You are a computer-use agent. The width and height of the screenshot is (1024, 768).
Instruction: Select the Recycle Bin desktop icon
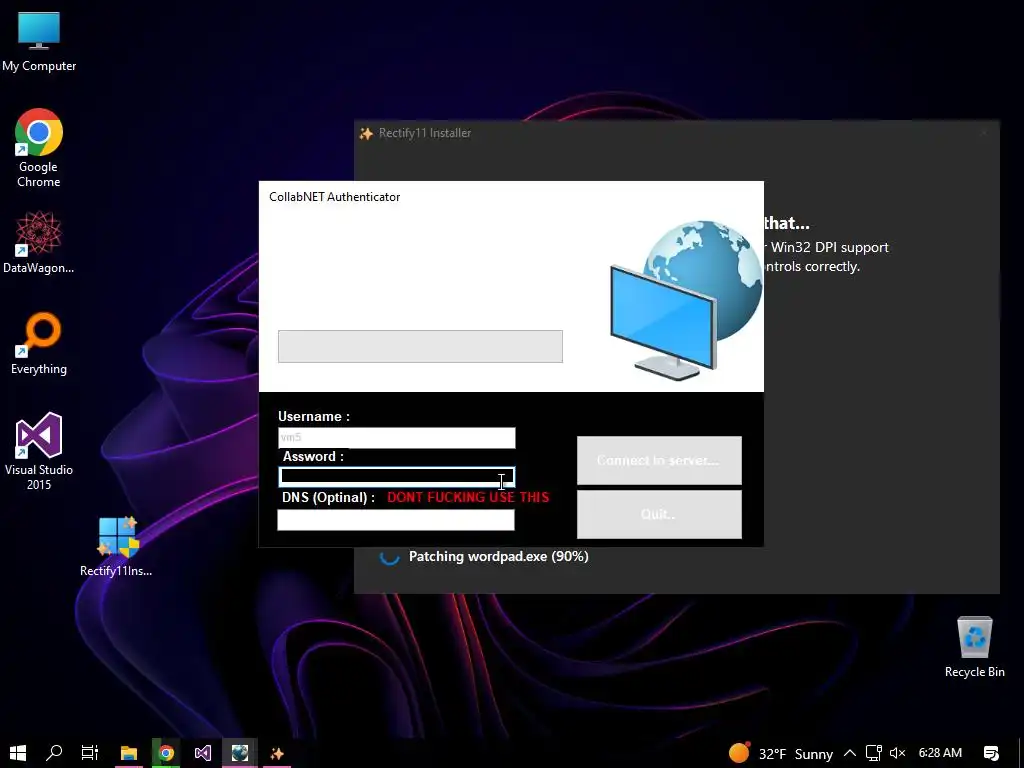tap(974, 647)
